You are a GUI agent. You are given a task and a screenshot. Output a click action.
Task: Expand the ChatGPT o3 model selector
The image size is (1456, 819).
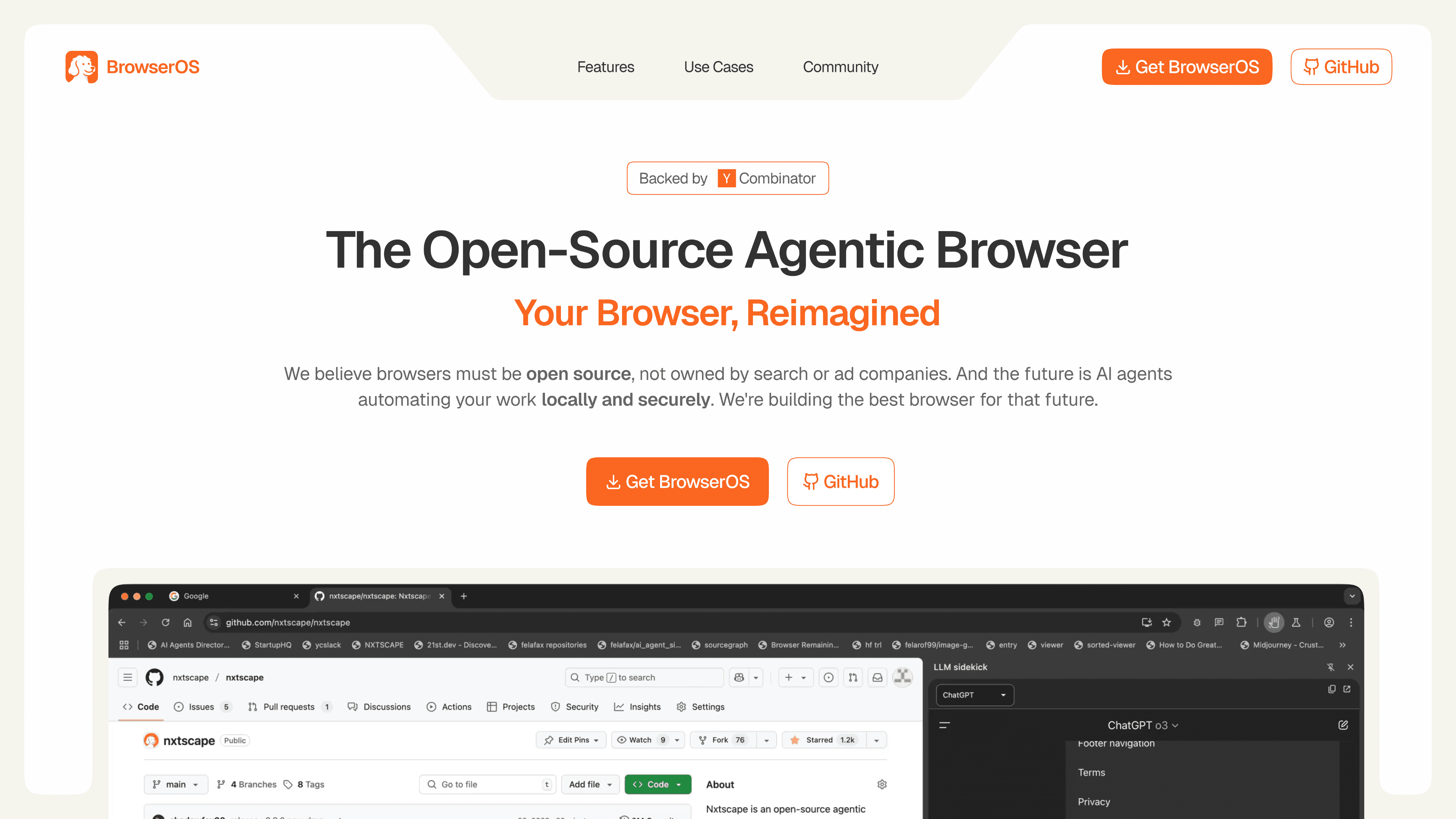point(1143,725)
